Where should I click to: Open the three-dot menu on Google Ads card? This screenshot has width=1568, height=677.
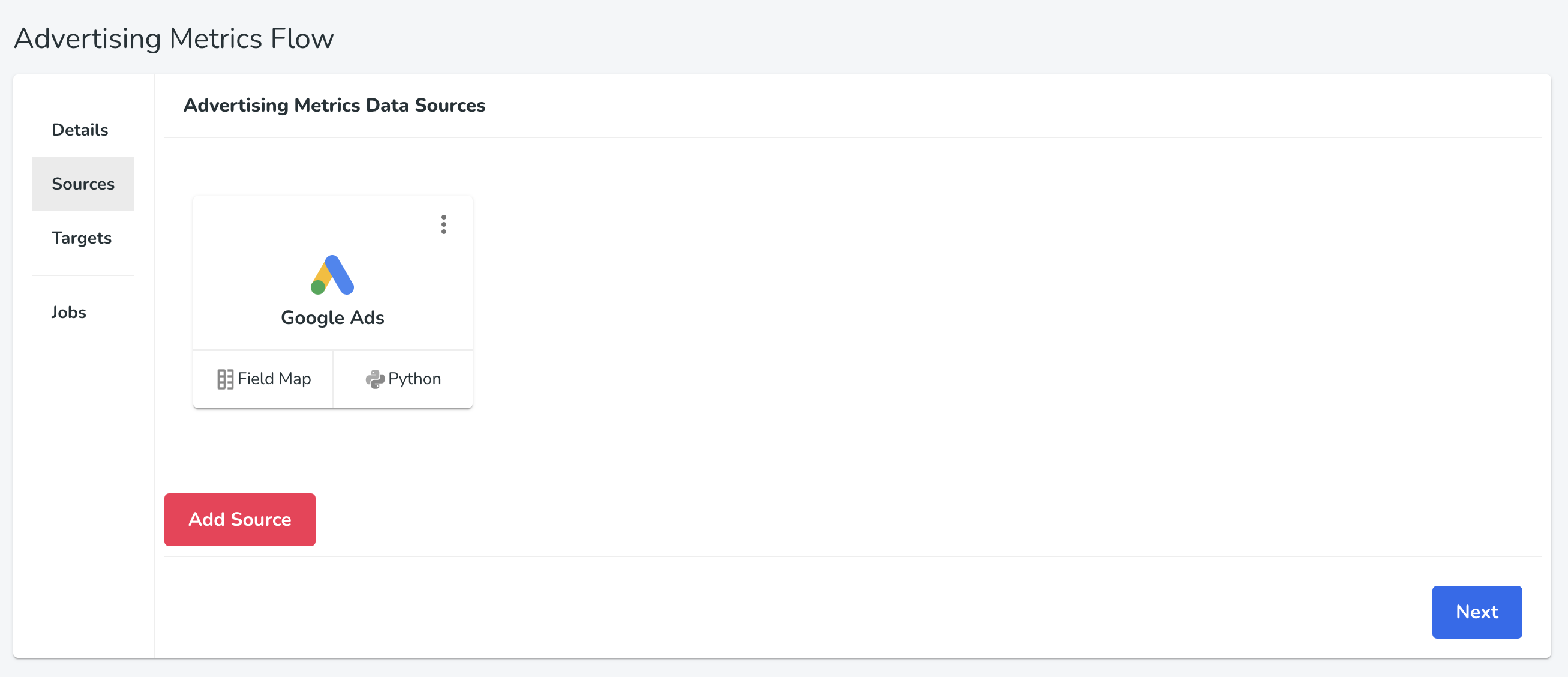pyautogui.click(x=444, y=224)
